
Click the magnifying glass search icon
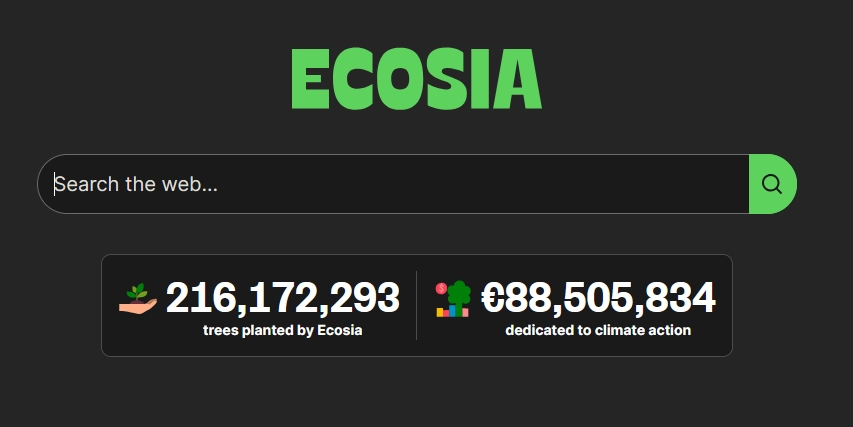point(771,184)
